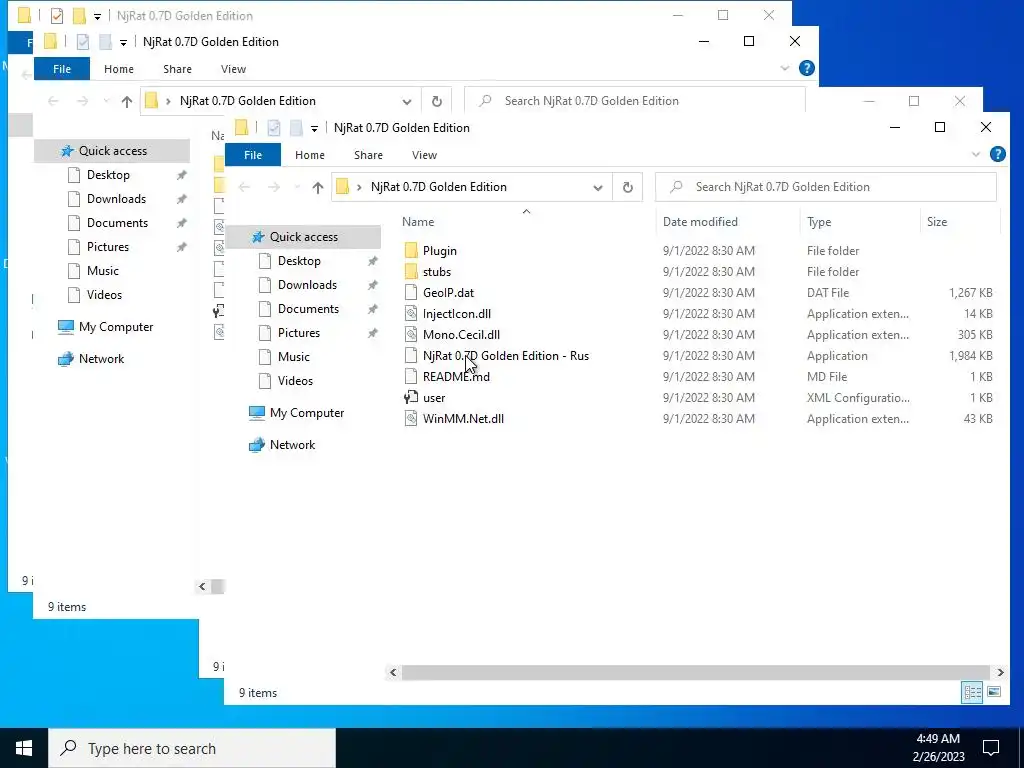Select Quick access in front window navigation pane

coord(304,237)
